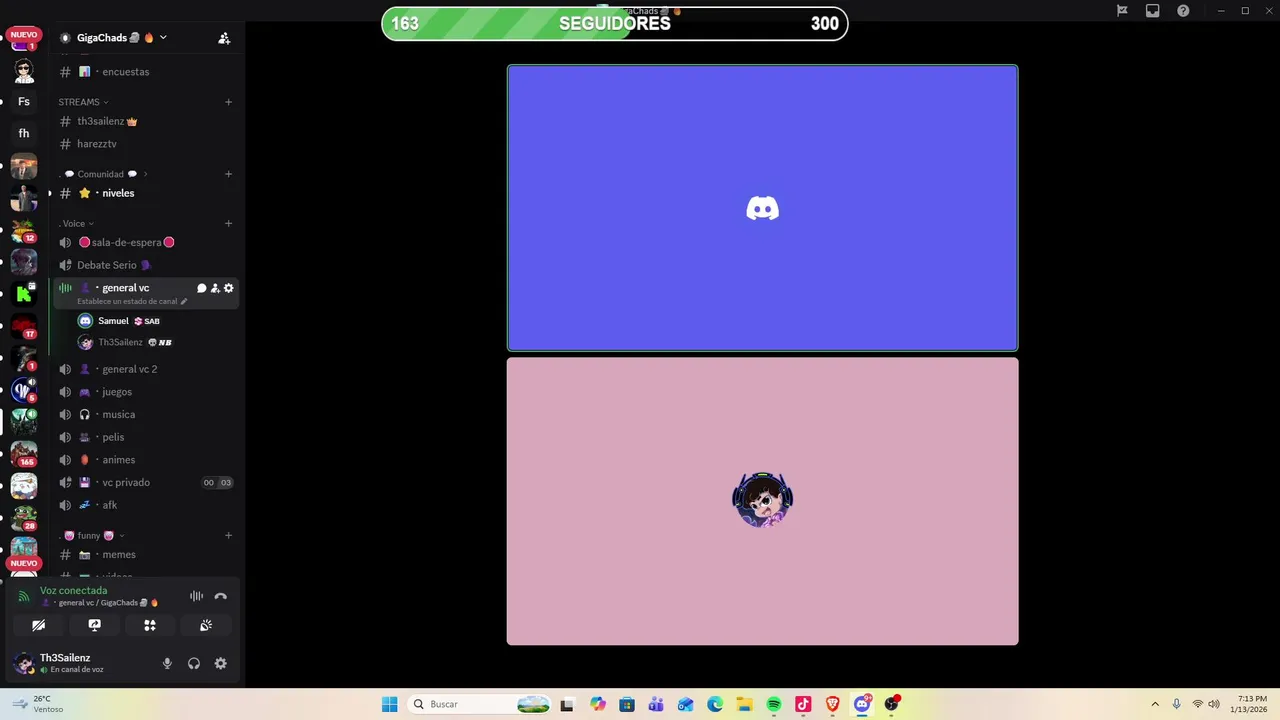
Task: Open TikTok app from taskbar
Action: [803, 704]
